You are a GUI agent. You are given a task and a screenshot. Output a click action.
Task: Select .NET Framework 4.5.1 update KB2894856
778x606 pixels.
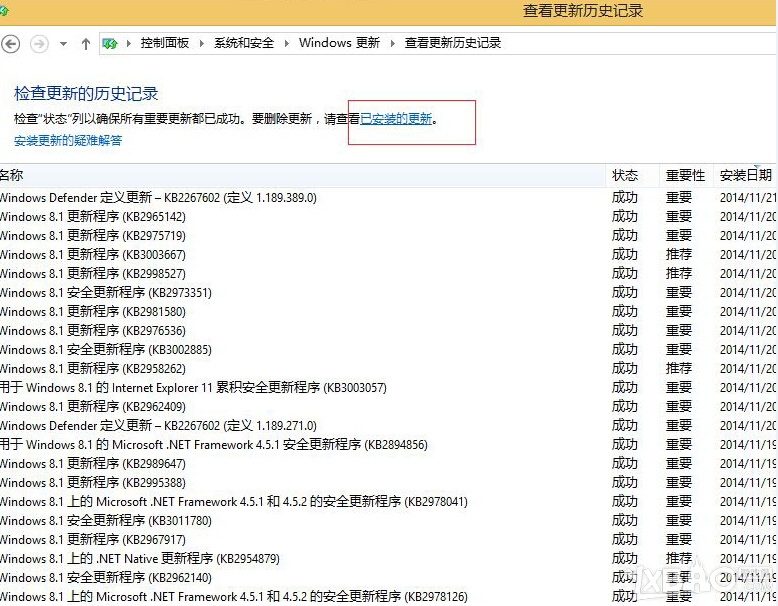pyautogui.click(x=389, y=445)
